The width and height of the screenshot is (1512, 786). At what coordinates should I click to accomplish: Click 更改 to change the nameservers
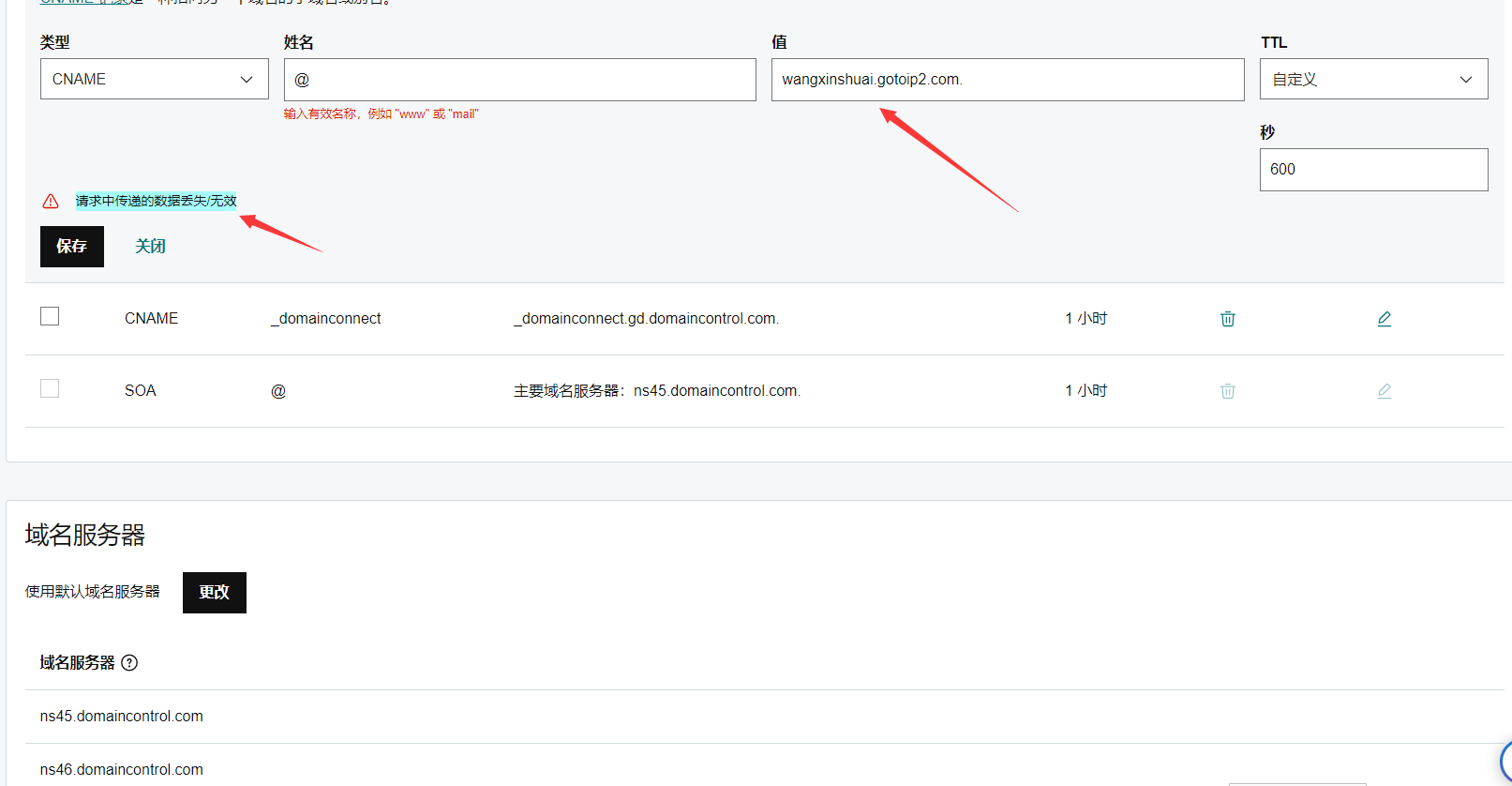pos(214,593)
